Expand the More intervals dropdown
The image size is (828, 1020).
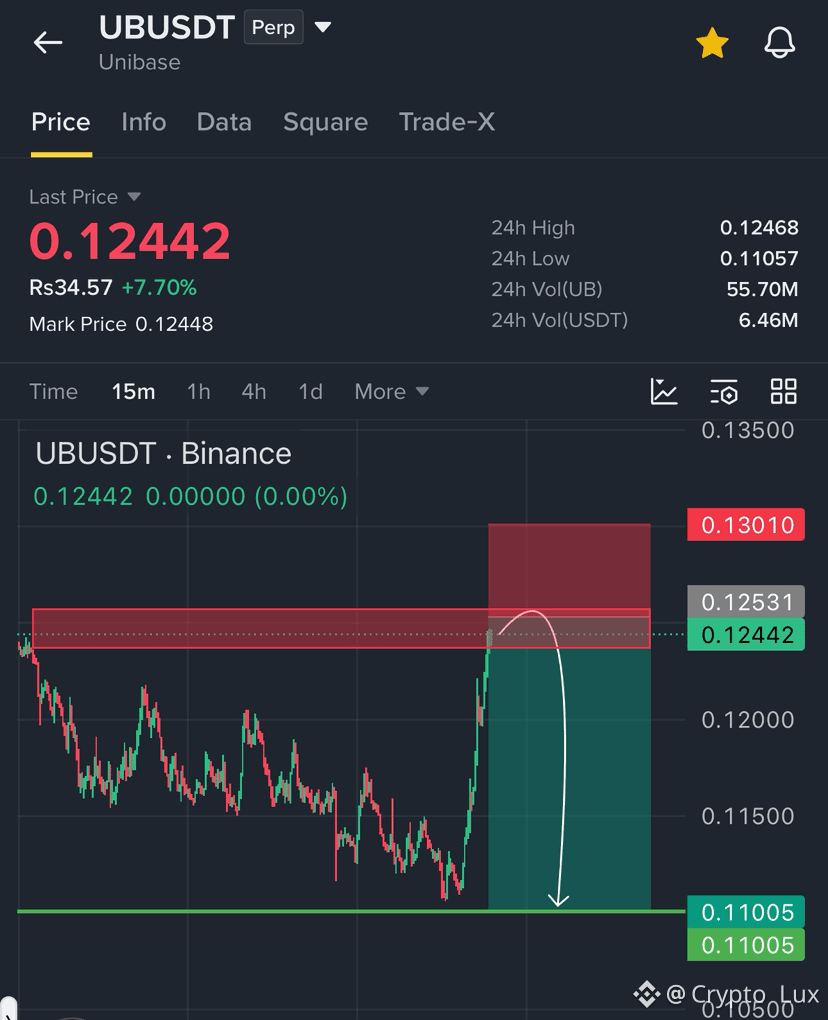tap(392, 392)
